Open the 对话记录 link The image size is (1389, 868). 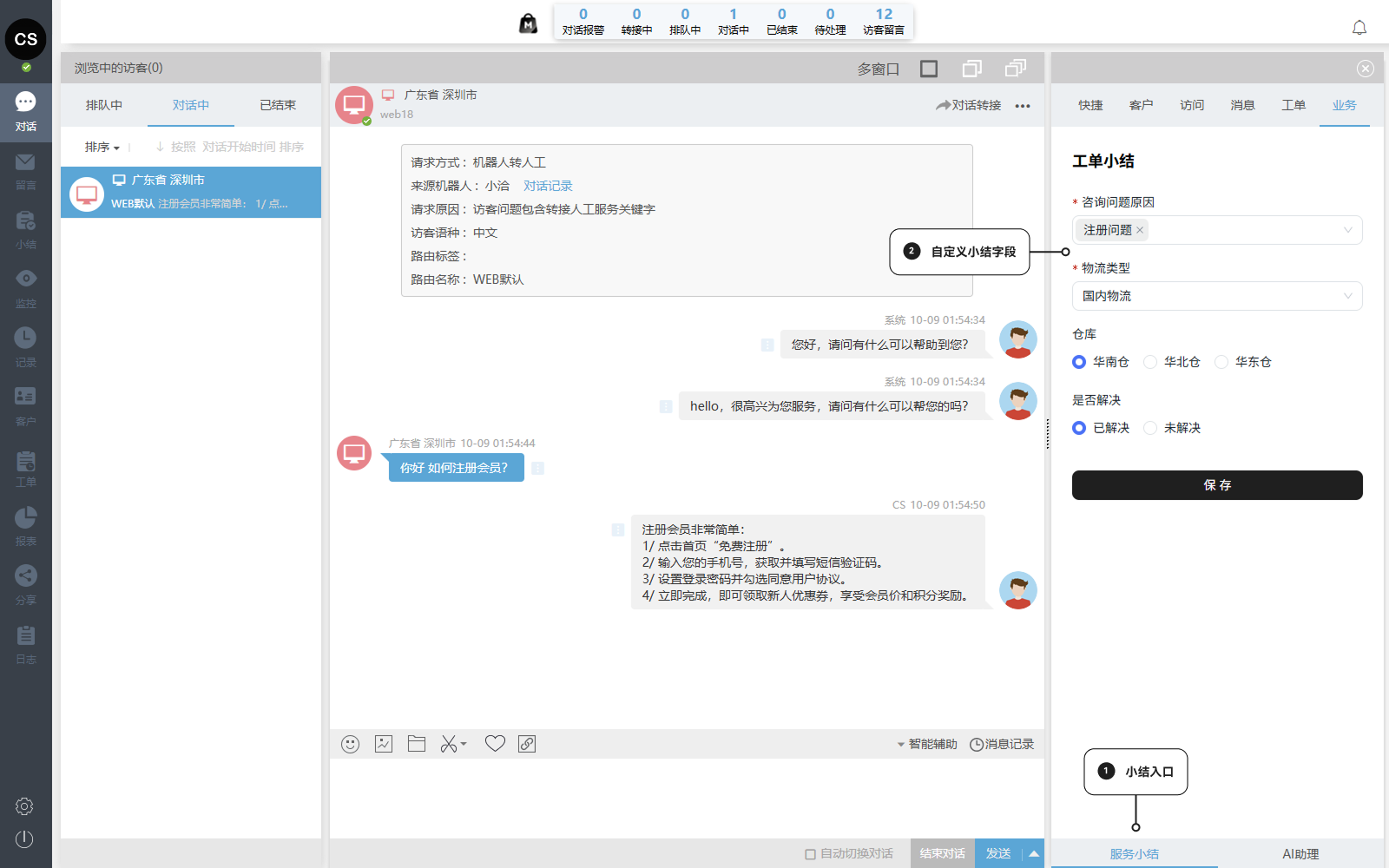(548, 186)
